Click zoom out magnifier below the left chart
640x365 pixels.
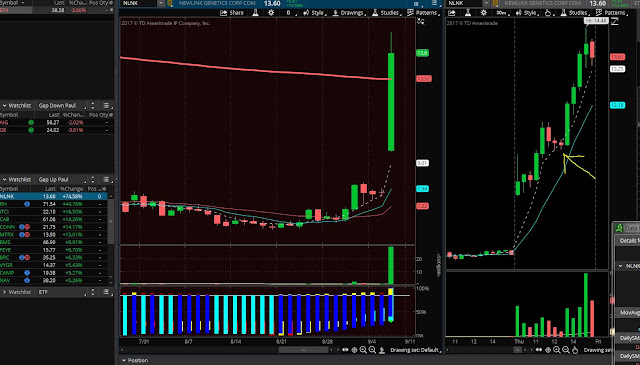(x=372, y=350)
